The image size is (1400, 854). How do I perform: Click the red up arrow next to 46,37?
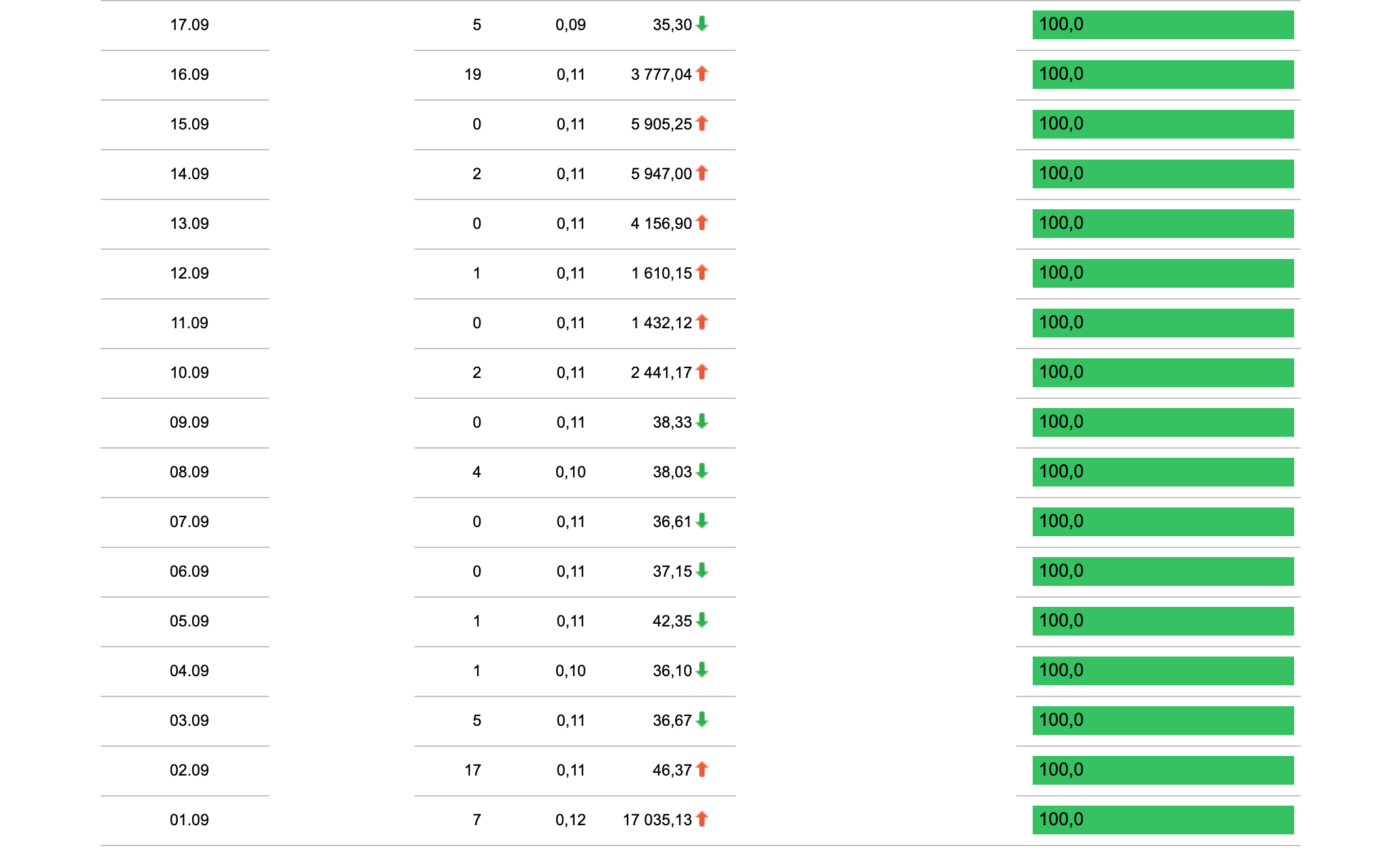[x=702, y=770]
